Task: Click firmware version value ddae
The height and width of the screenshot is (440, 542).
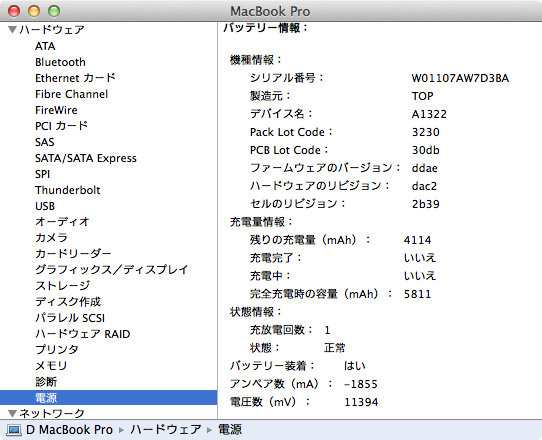Action: [424, 168]
